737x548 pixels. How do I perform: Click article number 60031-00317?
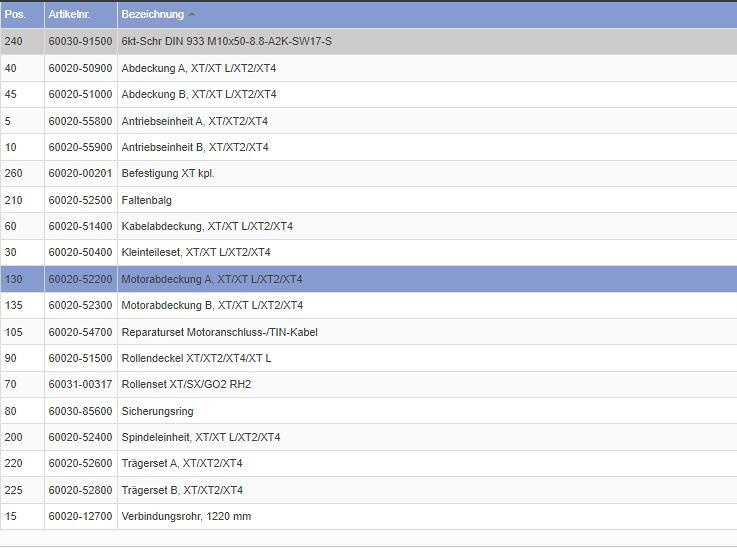[x=80, y=384]
